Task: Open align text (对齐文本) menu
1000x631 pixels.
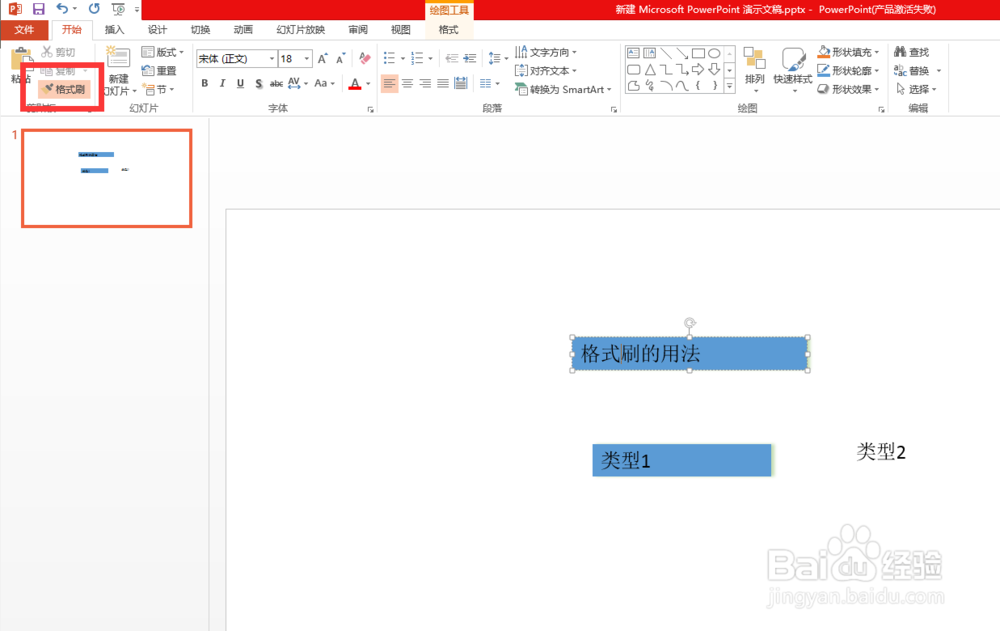Action: 546,71
